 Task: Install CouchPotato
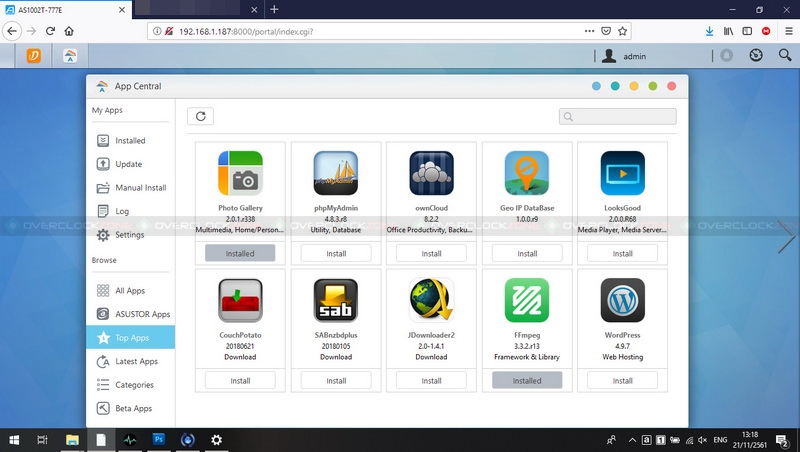(240, 380)
